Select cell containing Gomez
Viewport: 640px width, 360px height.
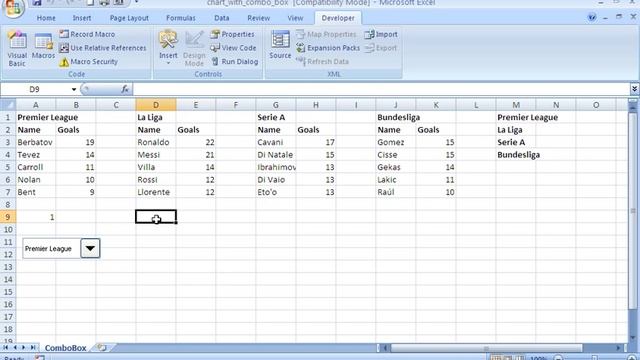(396, 142)
